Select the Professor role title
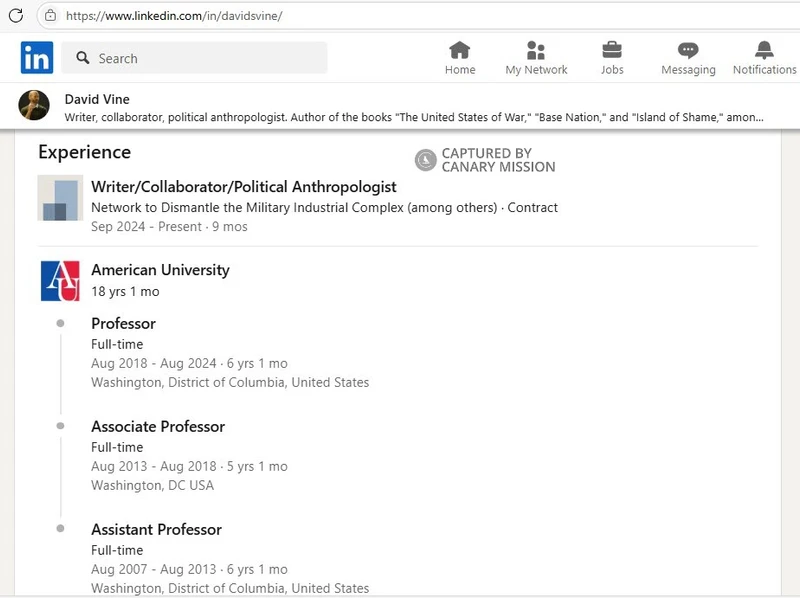 point(123,323)
